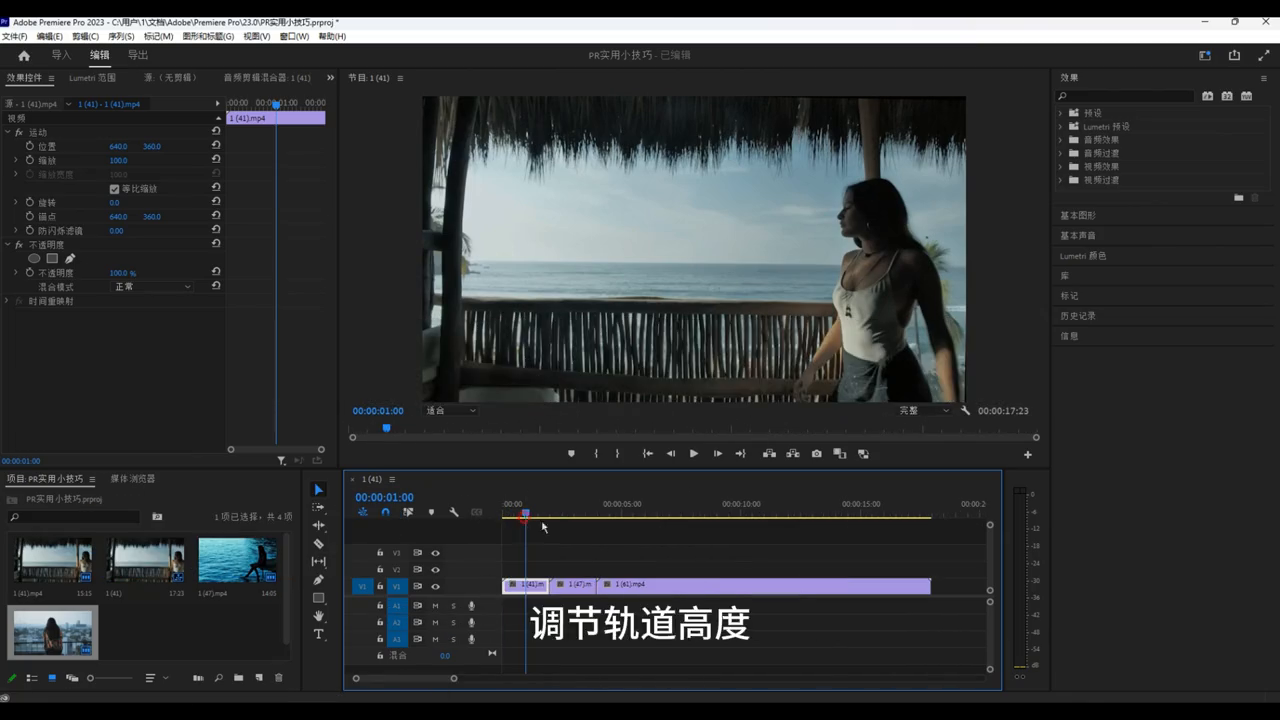Expand the rotation parameter
This screenshot has height=720, width=1280.
pos(16,202)
